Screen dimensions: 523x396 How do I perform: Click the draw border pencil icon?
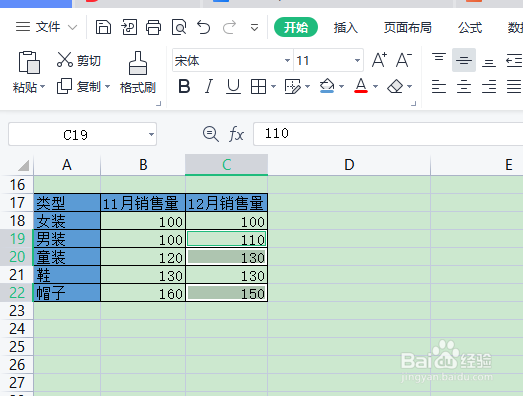point(293,87)
